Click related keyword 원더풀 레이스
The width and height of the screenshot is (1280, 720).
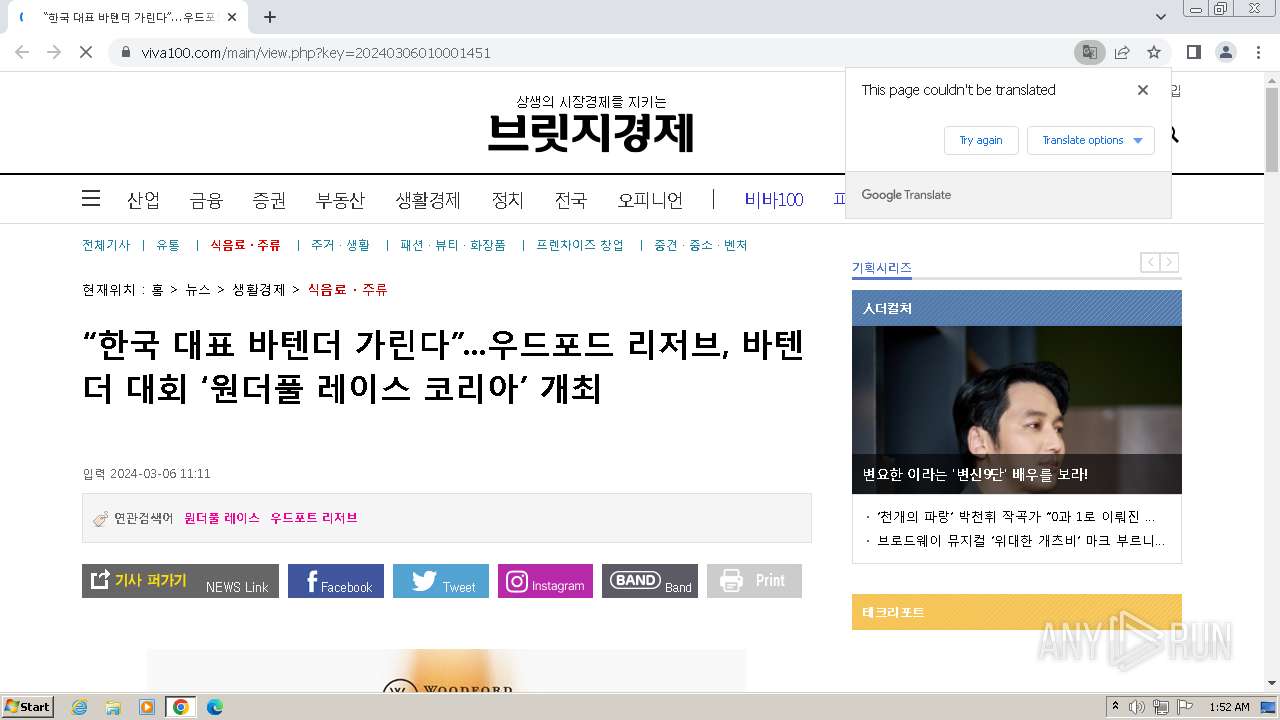[222, 518]
